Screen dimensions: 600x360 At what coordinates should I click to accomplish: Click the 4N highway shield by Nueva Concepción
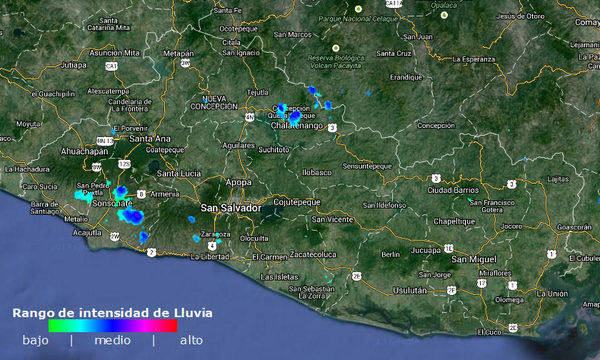[x=249, y=117]
